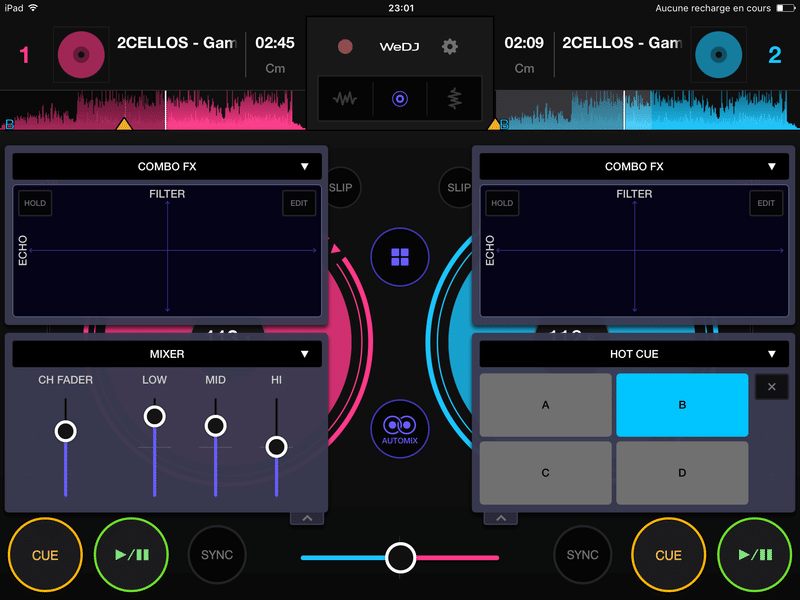
Task: Play or pause deck 1
Action: click(132, 555)
